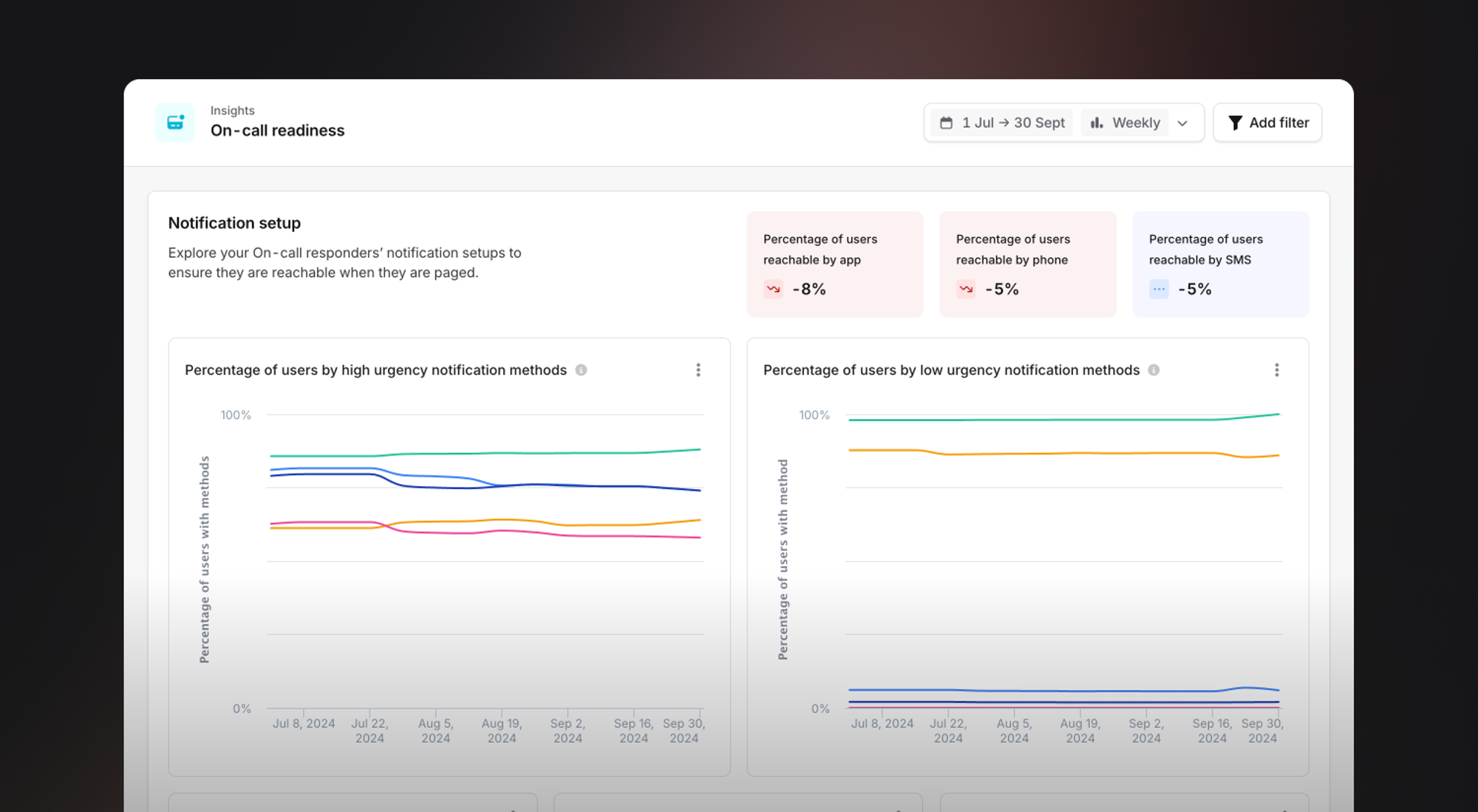The height and width of the screenshot is (812, 1478).
Task: Select the reachable by SMS stat card
Action: coord(1220,264)
